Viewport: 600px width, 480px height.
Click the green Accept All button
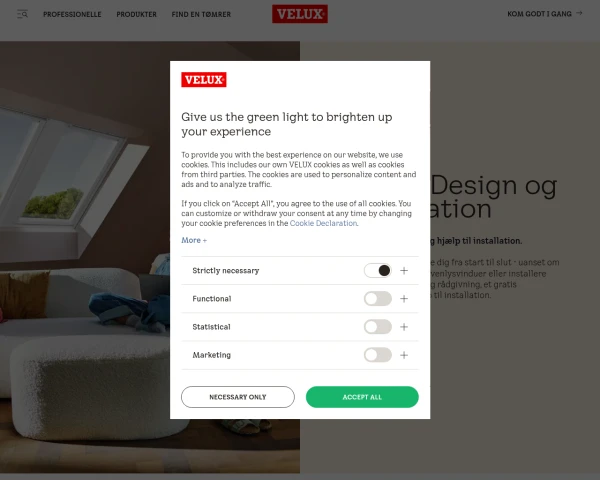click(x=362, y=397)
